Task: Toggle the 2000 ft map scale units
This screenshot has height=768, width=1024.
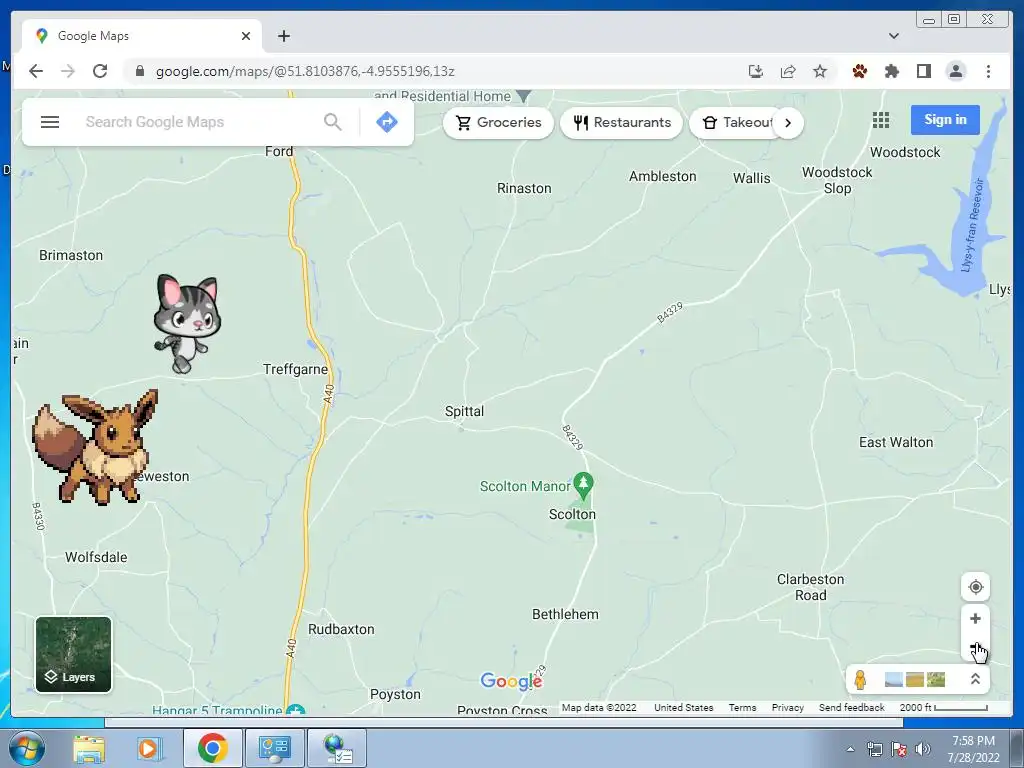Action: point(943,707)
